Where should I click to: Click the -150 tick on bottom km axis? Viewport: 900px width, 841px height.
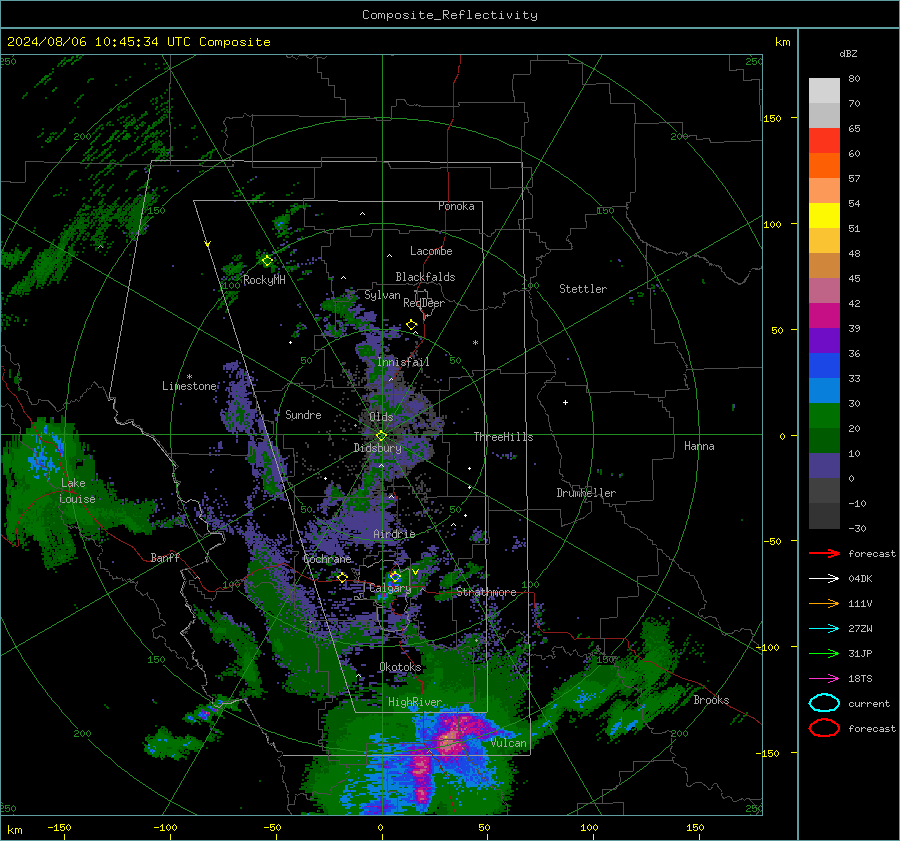point(59,827)
